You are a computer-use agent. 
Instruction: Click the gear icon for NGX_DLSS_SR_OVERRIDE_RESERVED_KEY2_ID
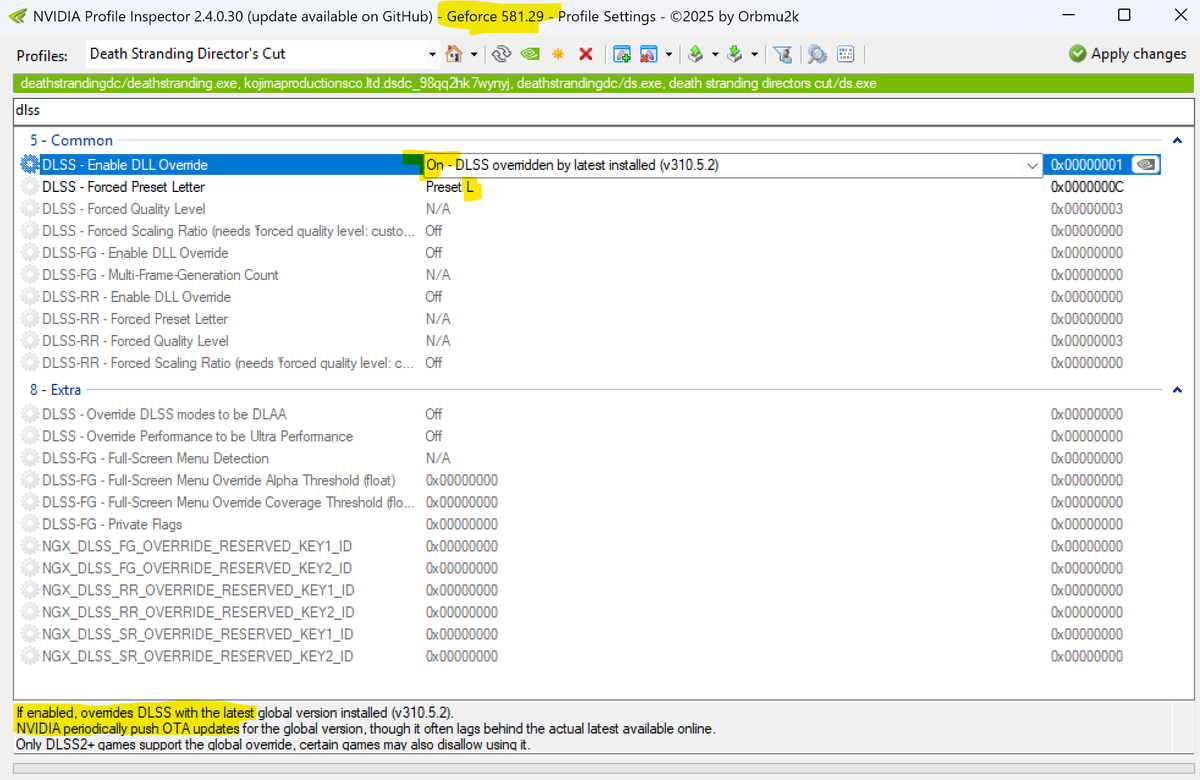pyautogui.click(x=29, y=656)
